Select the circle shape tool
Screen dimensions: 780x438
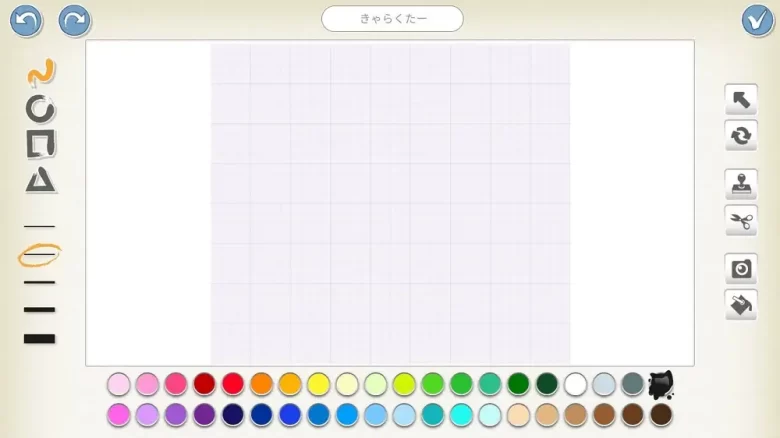tap(40, 108)
